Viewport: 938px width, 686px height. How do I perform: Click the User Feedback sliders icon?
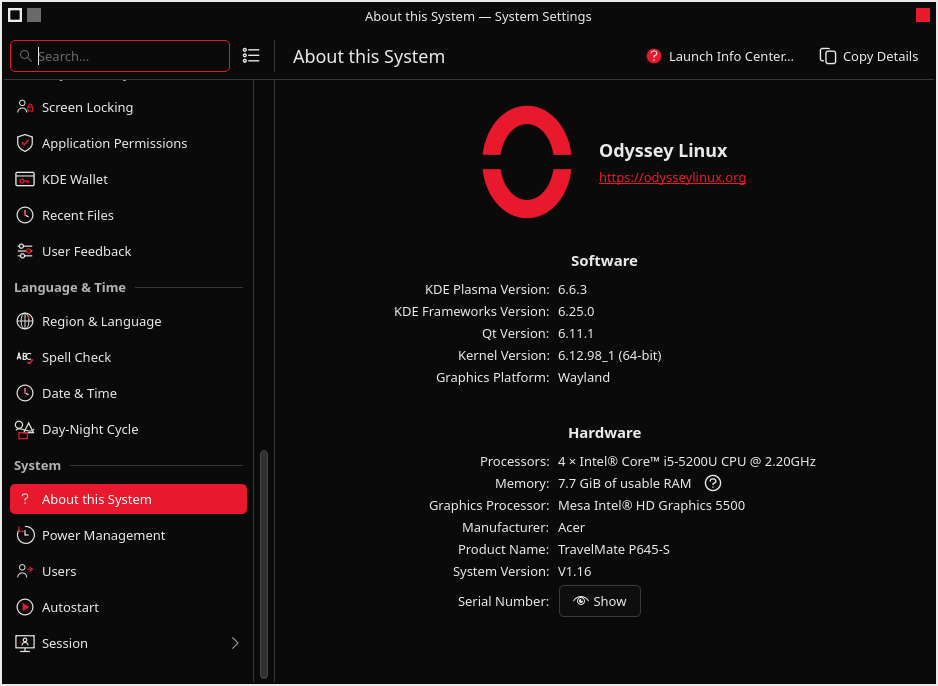(25, 251)
